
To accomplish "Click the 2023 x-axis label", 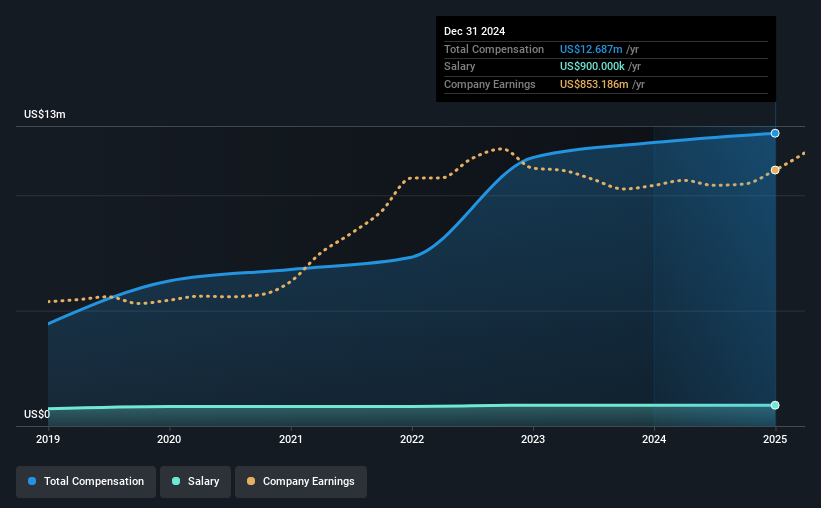I will click(x=533, y=439).
